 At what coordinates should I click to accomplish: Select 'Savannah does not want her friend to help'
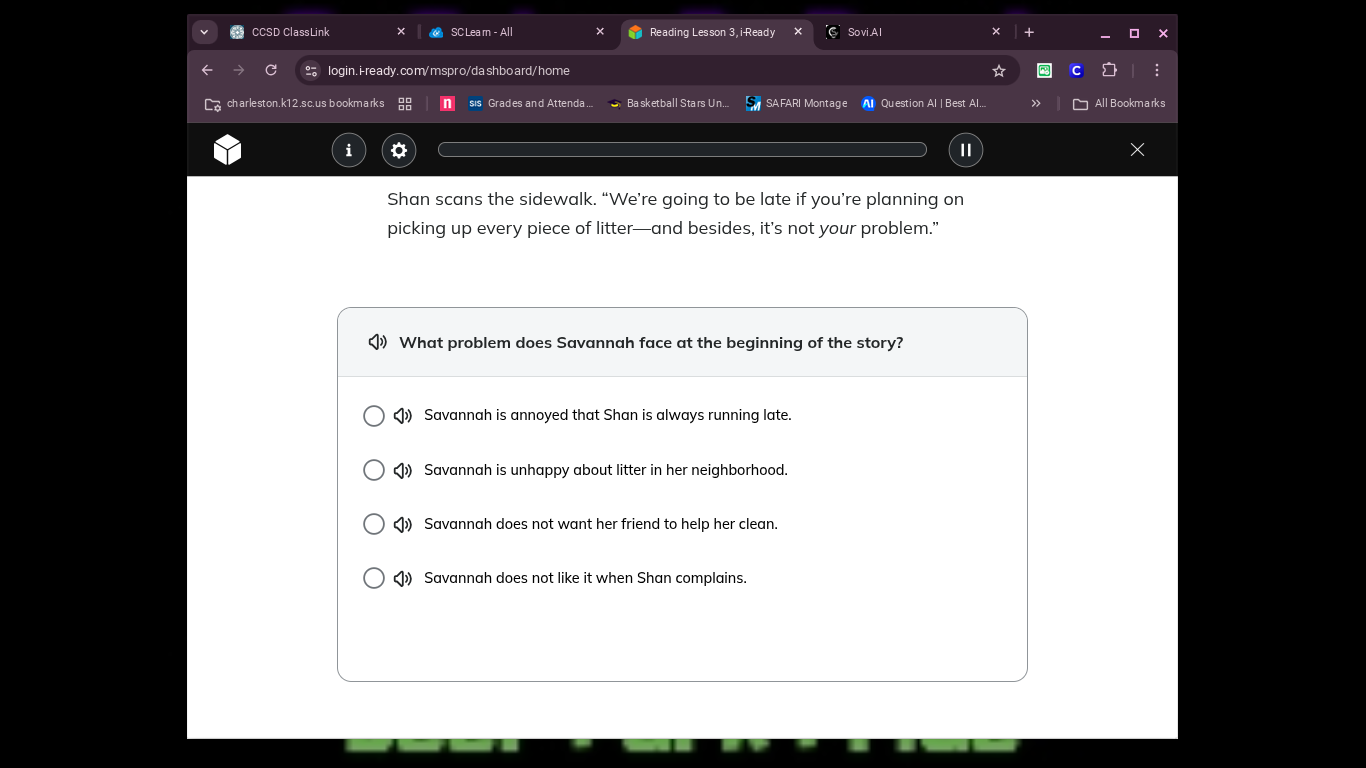374,524
